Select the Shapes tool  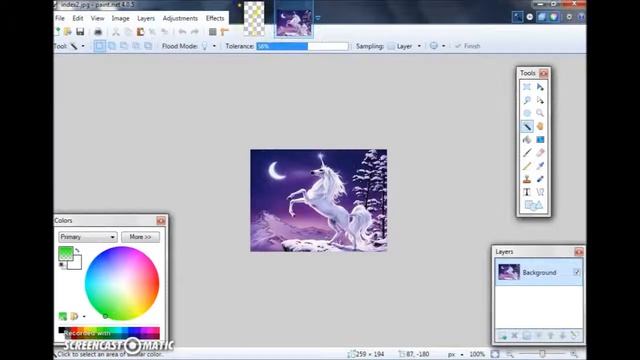tap(533, 205)
